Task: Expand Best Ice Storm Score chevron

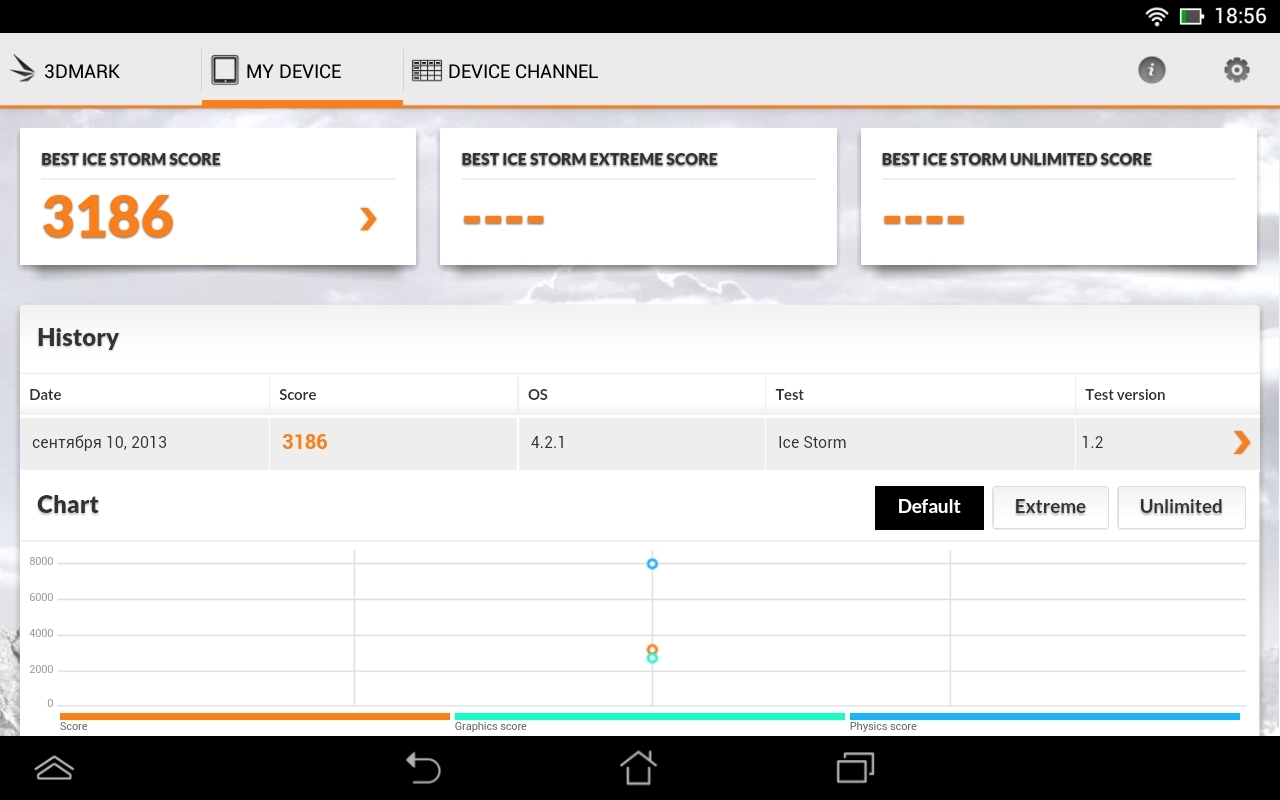Action: click(368, 219)
